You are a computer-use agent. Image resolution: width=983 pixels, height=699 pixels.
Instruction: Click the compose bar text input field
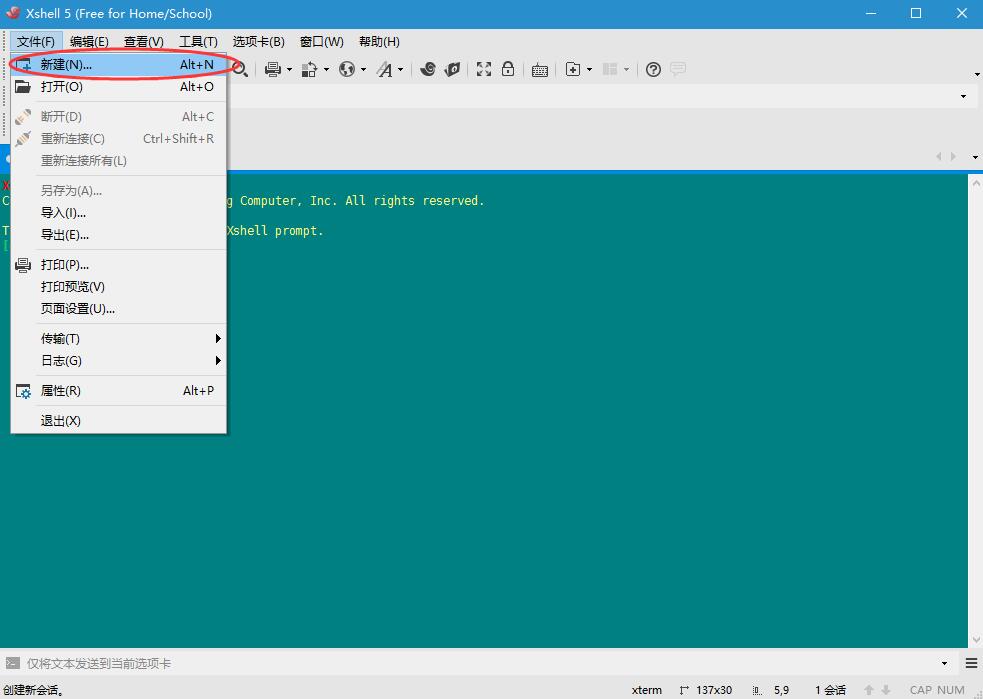[480, 663]
